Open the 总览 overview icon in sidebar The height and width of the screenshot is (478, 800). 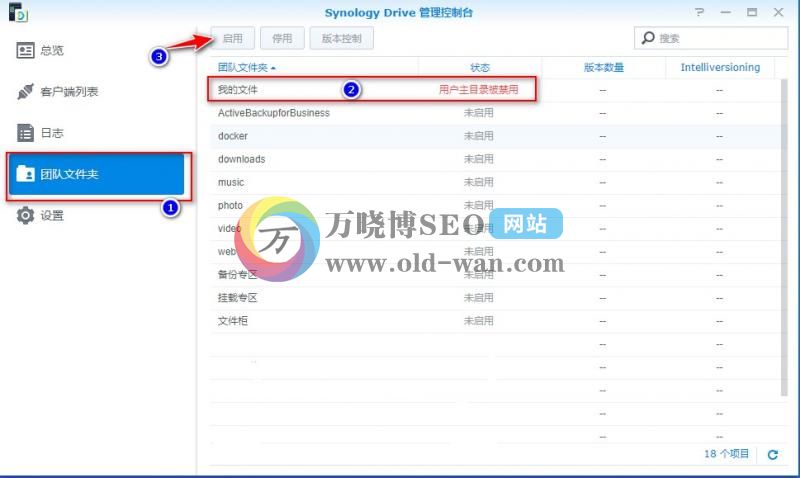pyautogui.click(x=25, y=51)
